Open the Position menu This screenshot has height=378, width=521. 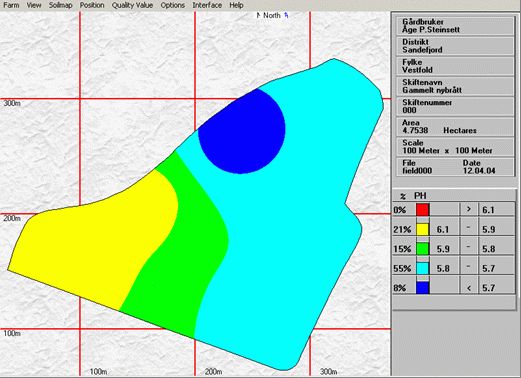92,5
